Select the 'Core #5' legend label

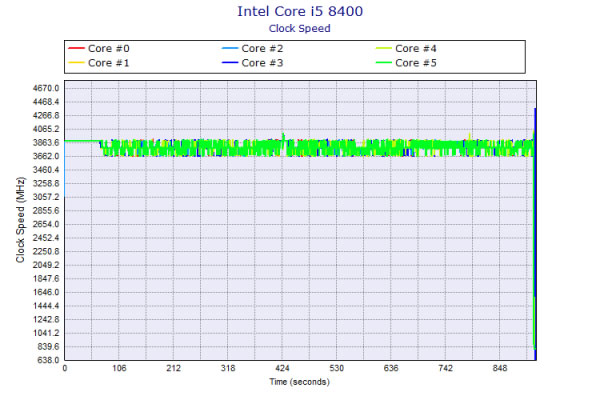pyautogui.click(x=416, y=63)
